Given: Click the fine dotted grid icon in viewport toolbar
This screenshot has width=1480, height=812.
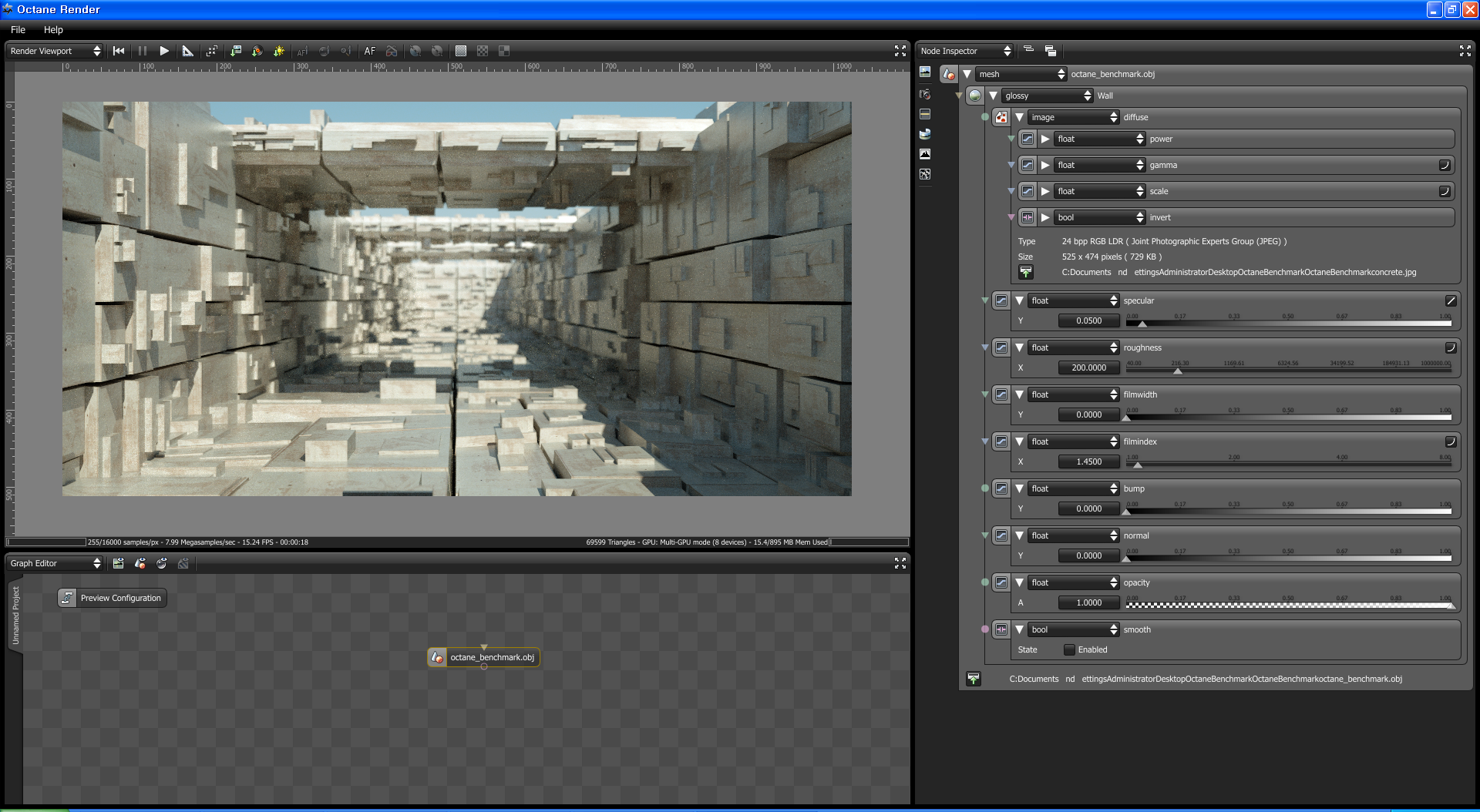Looking at the screenshot, I should [461, 51].
